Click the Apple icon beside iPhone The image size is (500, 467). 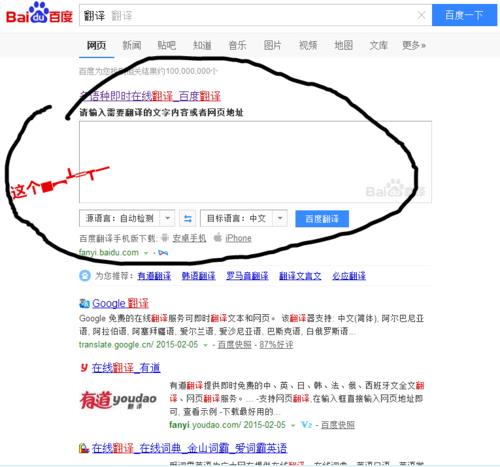coord(218,237)
